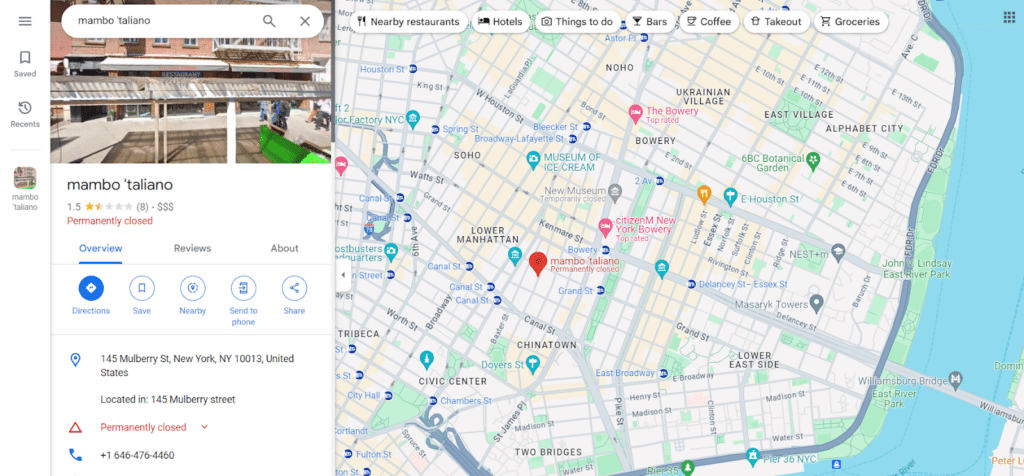This screenshot has height=476, width=1024.
Task: Select the Grand St subway station
Action: [601, 291]
